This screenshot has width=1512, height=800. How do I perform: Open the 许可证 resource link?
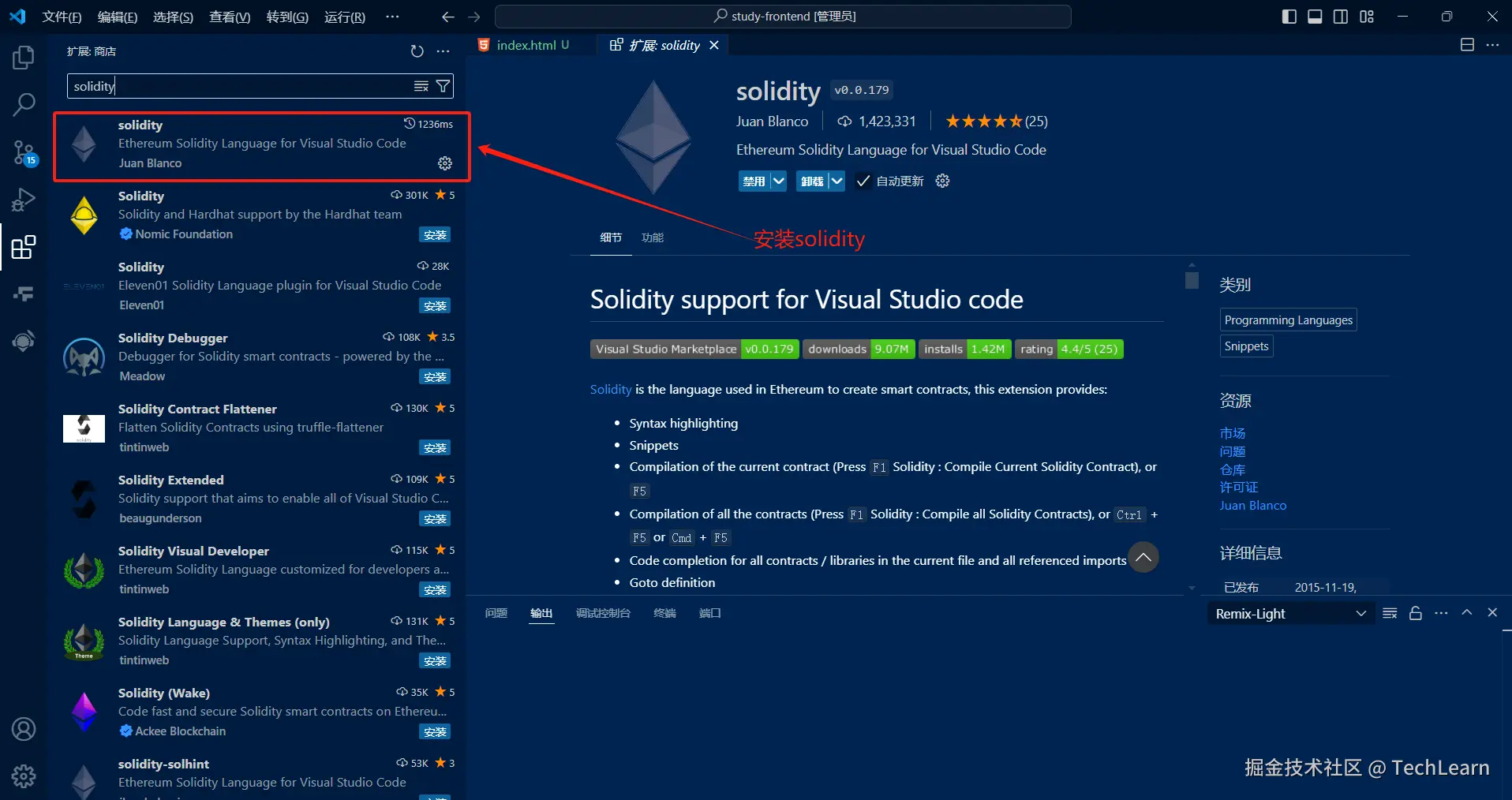(1239, 488)
